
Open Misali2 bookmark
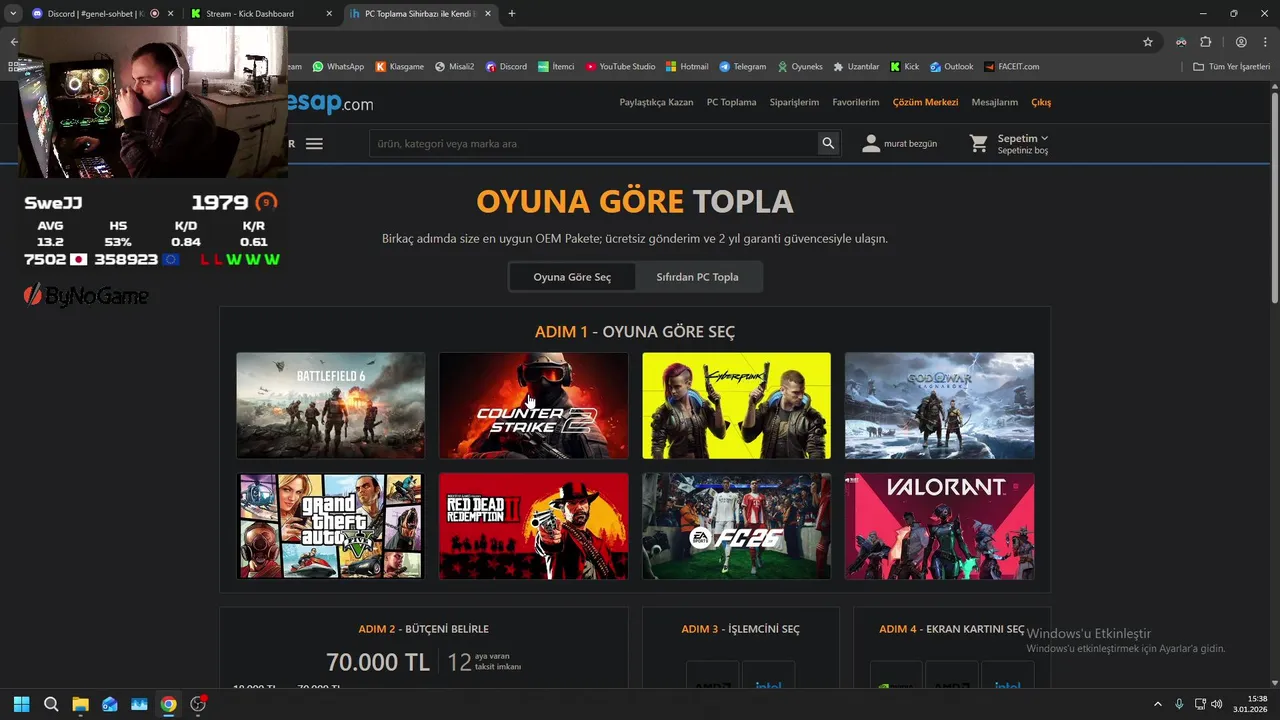point(455,67)
